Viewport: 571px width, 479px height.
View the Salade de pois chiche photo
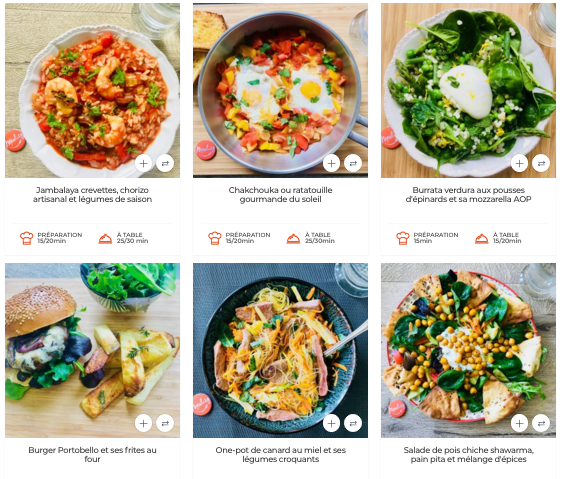tap(468, 350)
